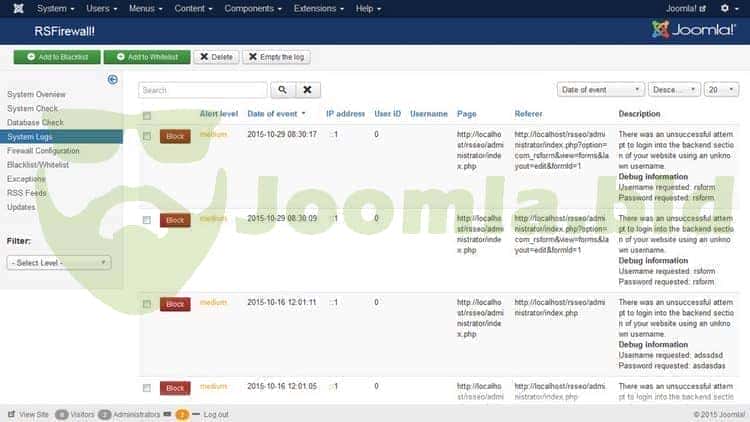Collapse sidebar using the blue arrow icon

pos(113,79)
